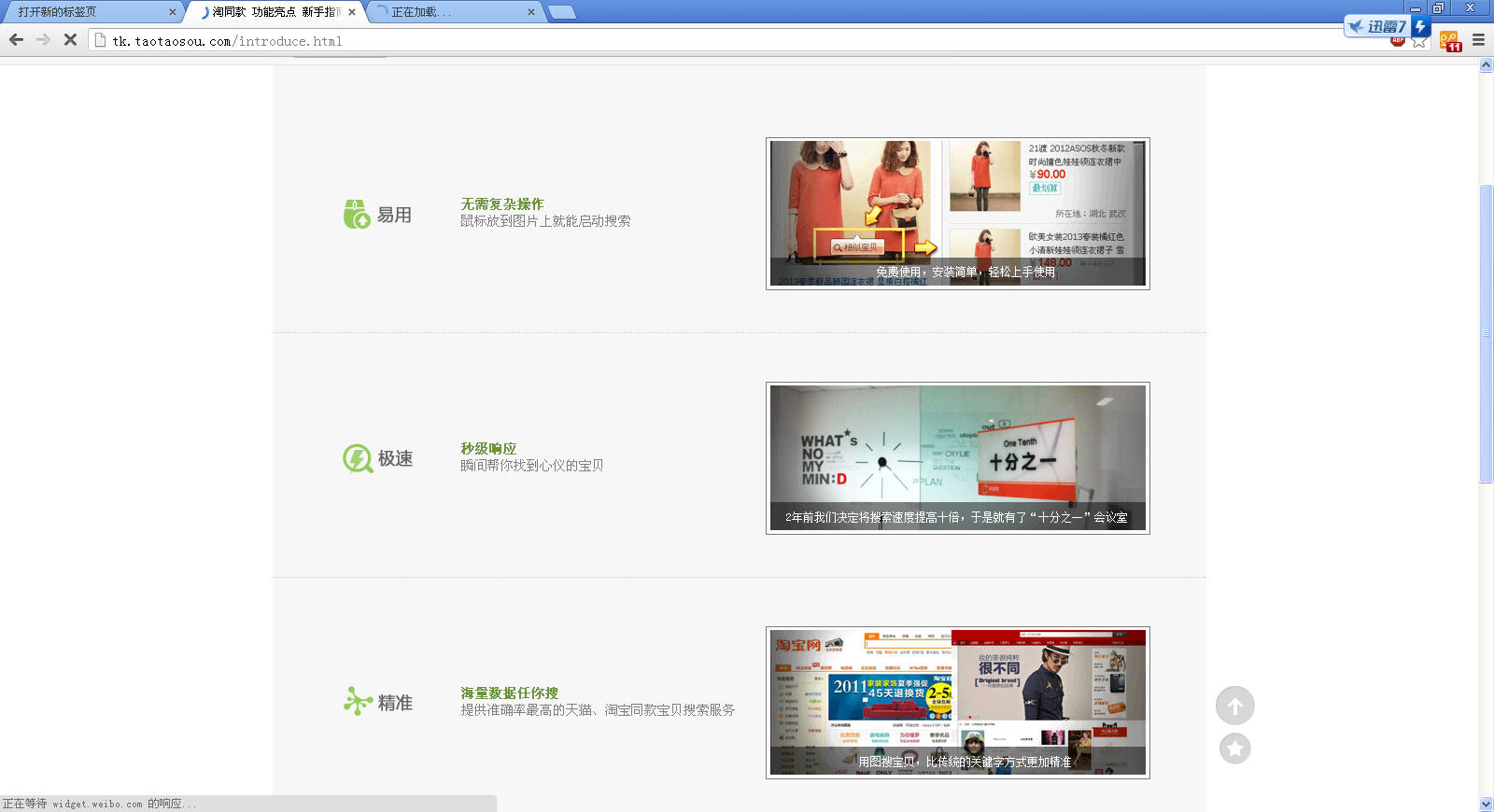Image resolution: width=1494 pixels, height=812 pixels.
Task: Click the scrollbar down arrow
Action: click(1486, 804)
